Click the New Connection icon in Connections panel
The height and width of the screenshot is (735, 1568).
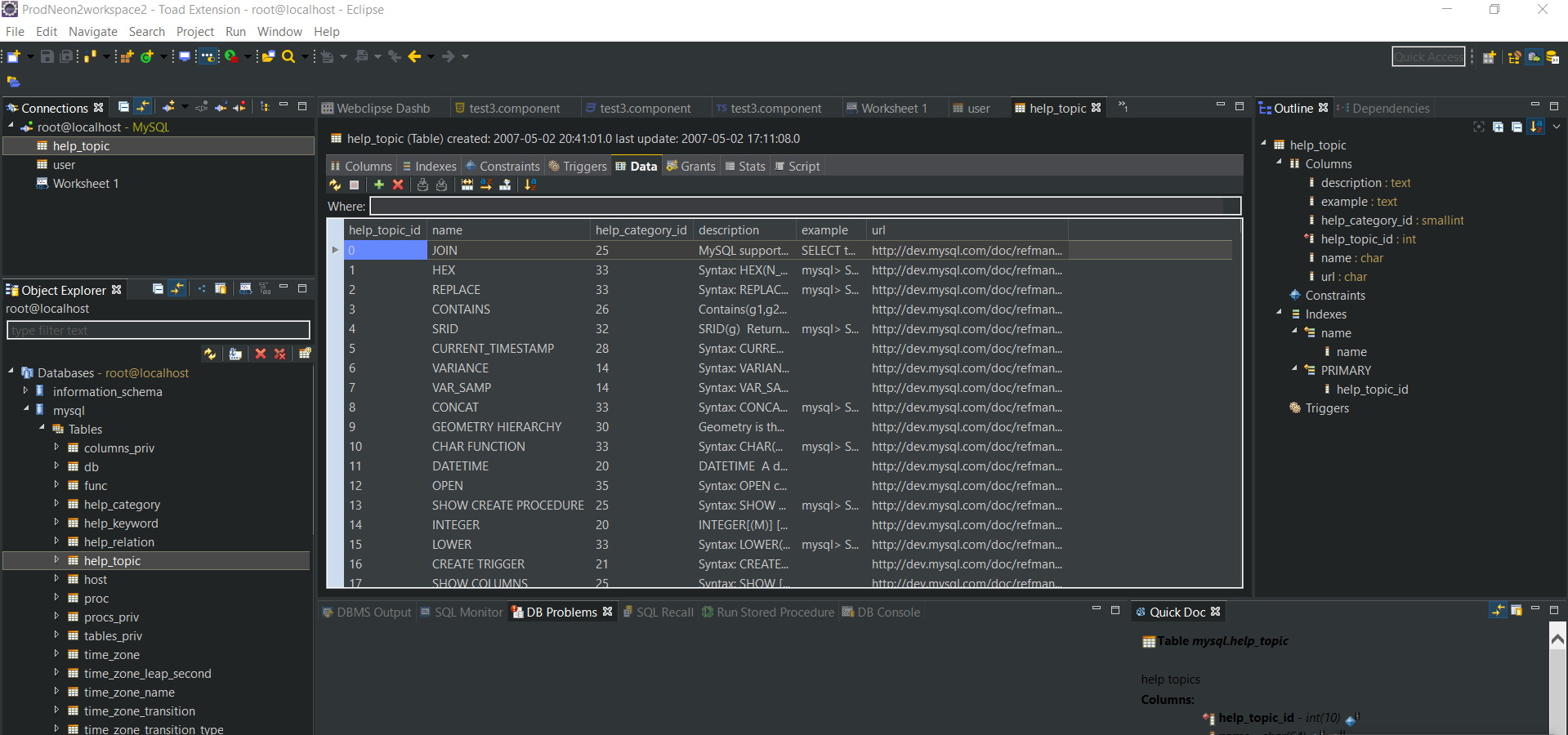168,107
